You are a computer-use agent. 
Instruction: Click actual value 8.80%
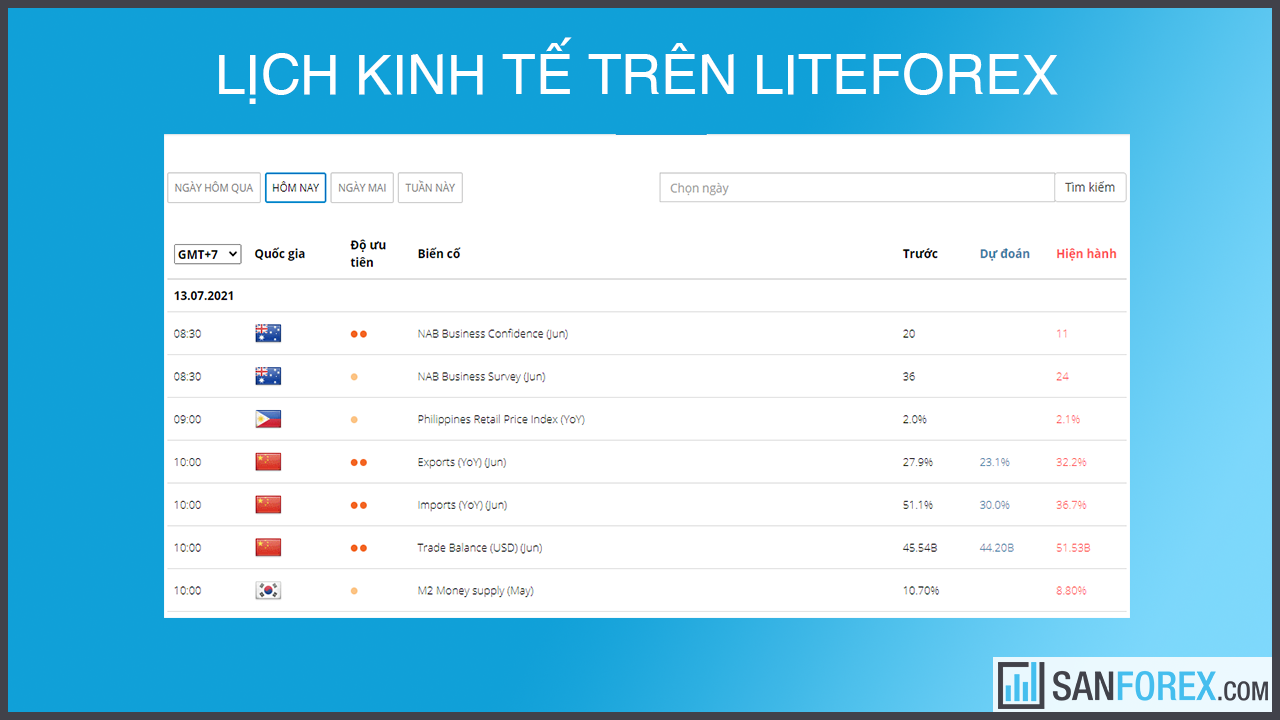1071,591
